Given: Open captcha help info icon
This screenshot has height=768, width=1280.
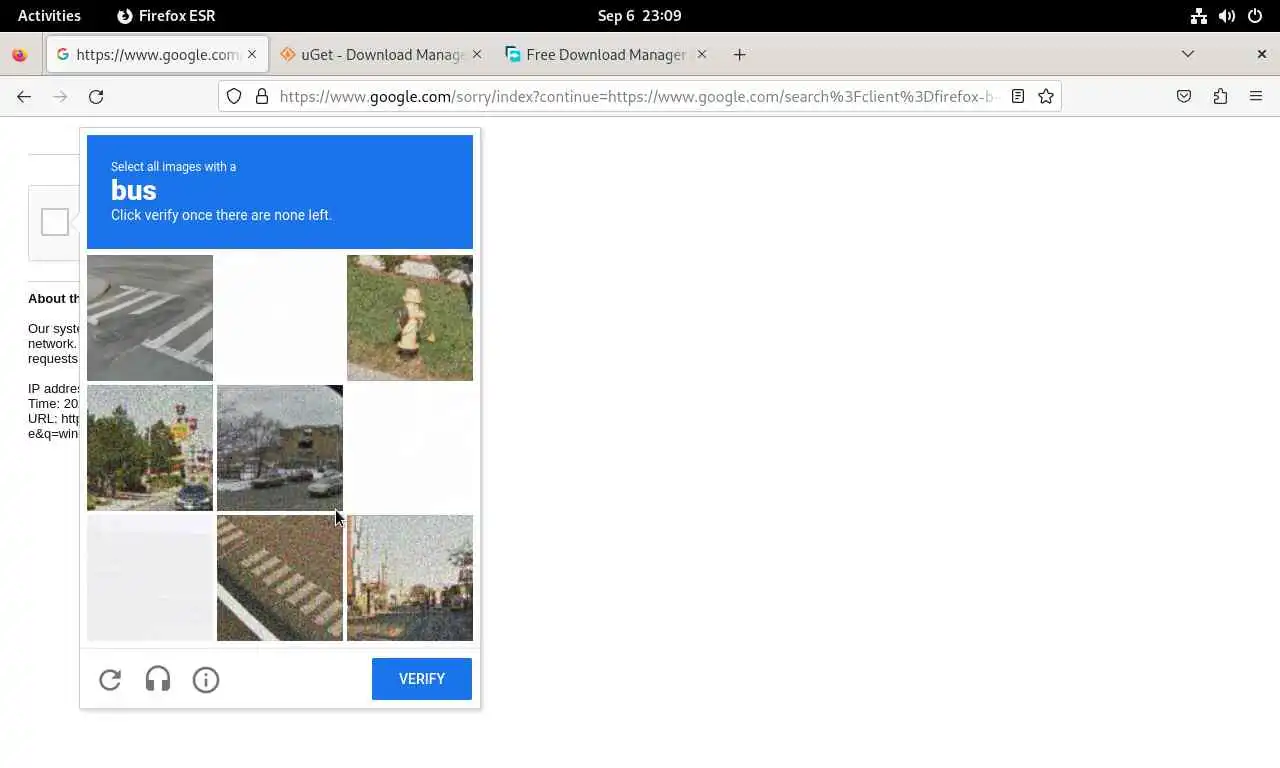Looking at the screenshot, I should [206, 680].
